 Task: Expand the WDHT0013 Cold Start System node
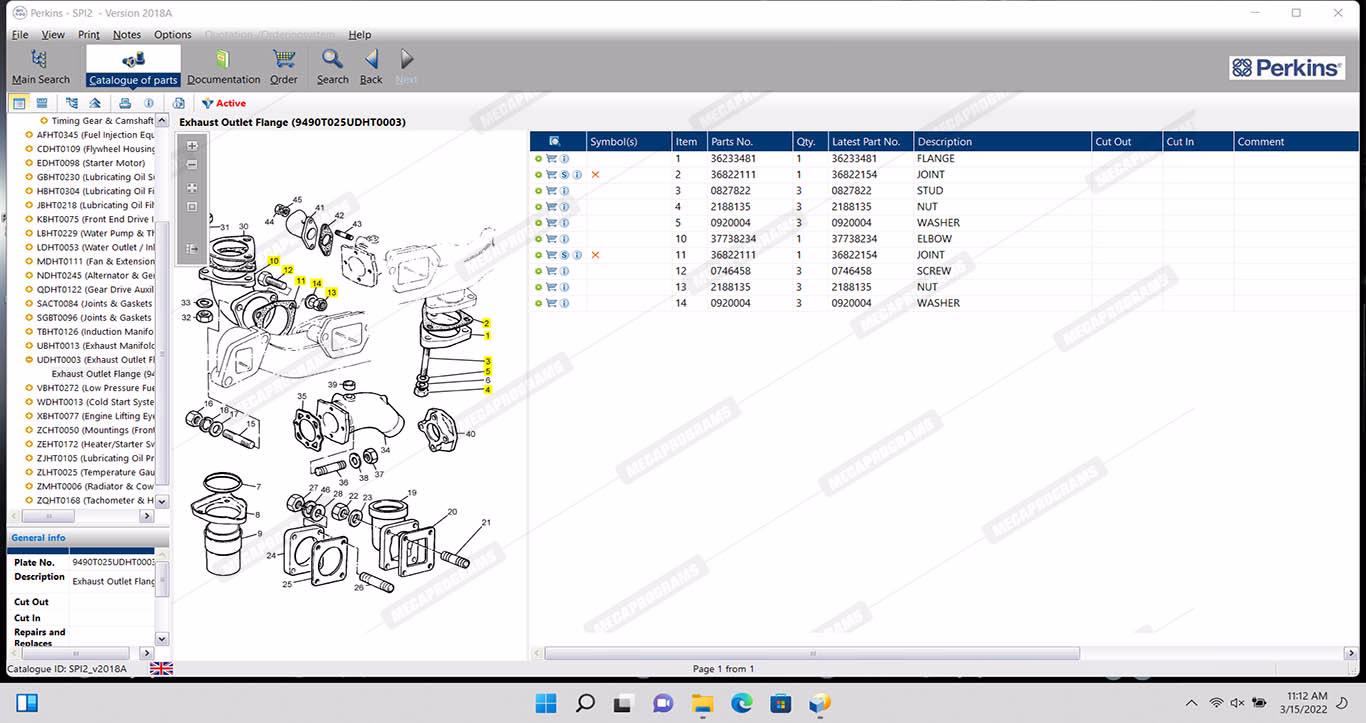(29, 402)
